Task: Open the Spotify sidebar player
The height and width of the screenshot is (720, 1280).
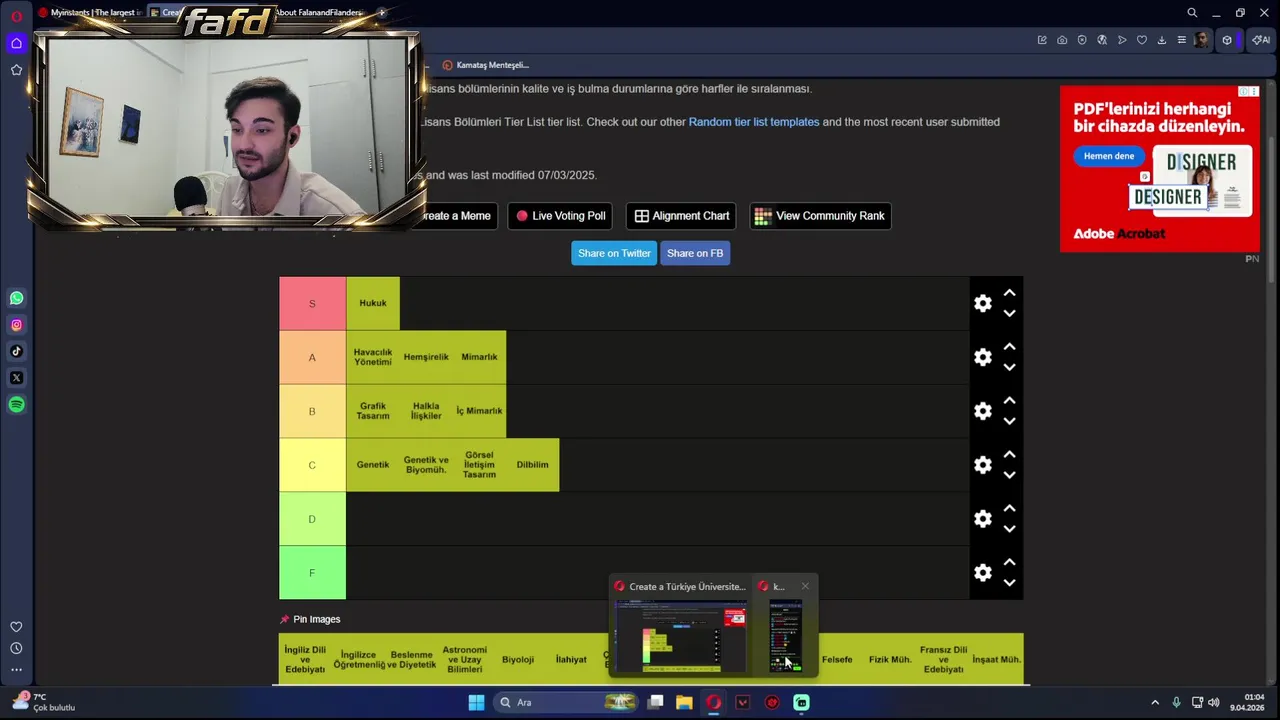Action: (16, 405)
